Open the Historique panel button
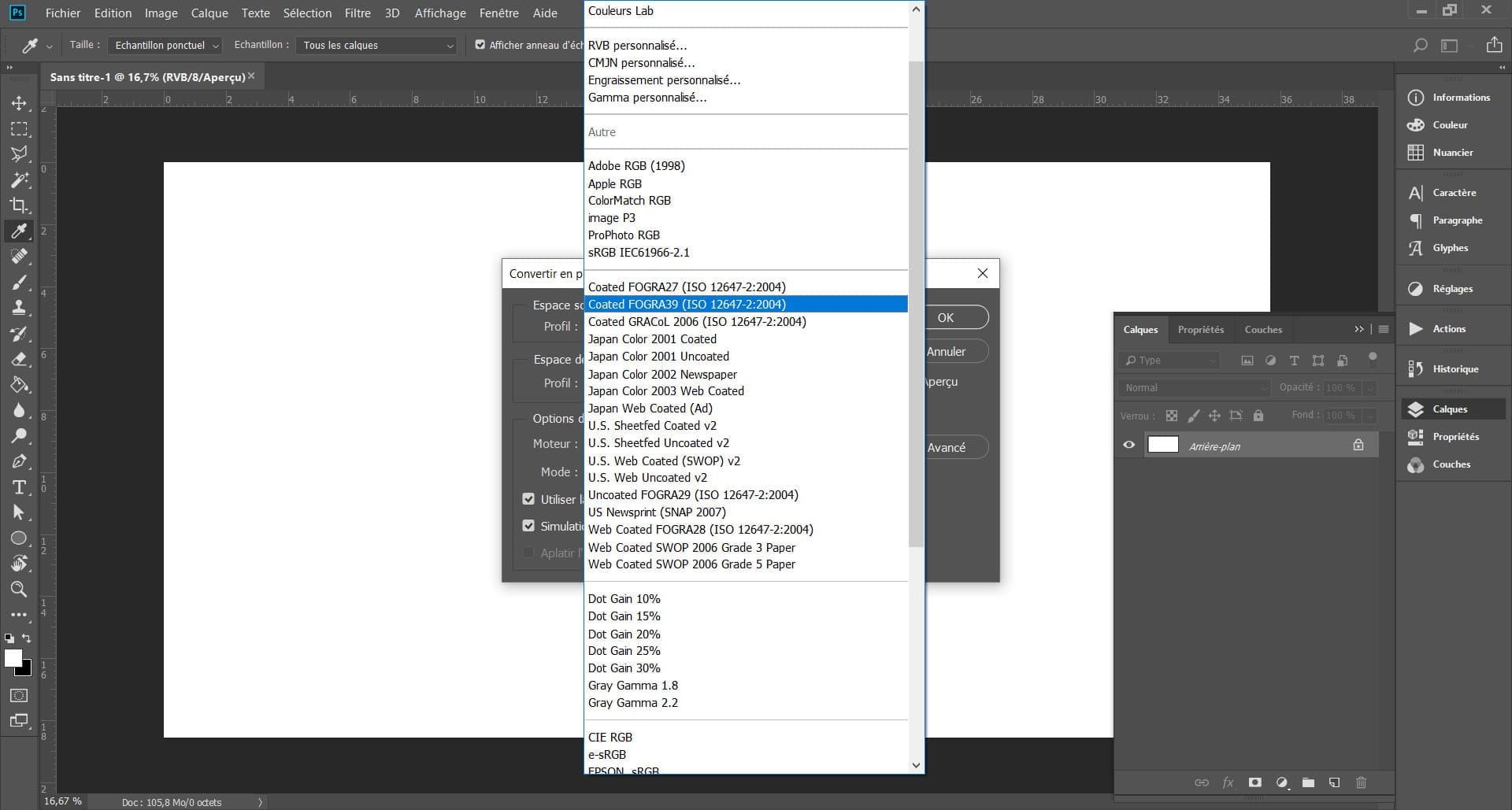 pos(1454,368)
